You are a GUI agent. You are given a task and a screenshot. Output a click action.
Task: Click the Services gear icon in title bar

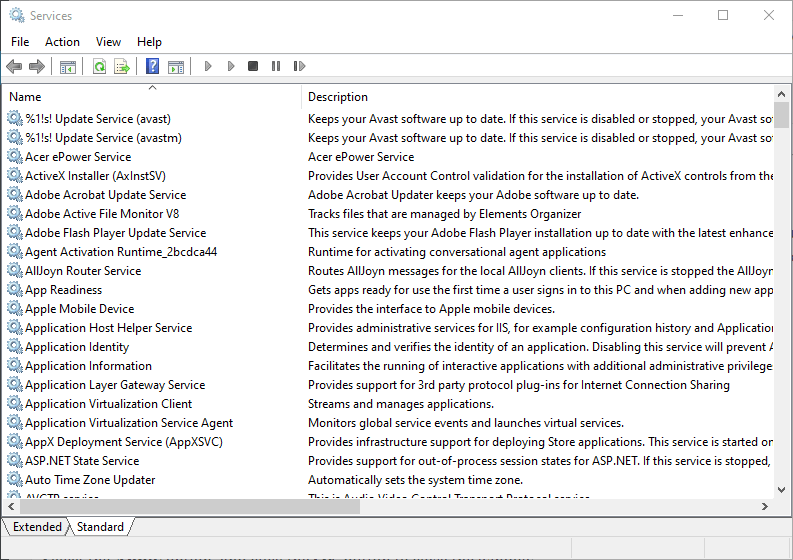click(x=17, y=16)
